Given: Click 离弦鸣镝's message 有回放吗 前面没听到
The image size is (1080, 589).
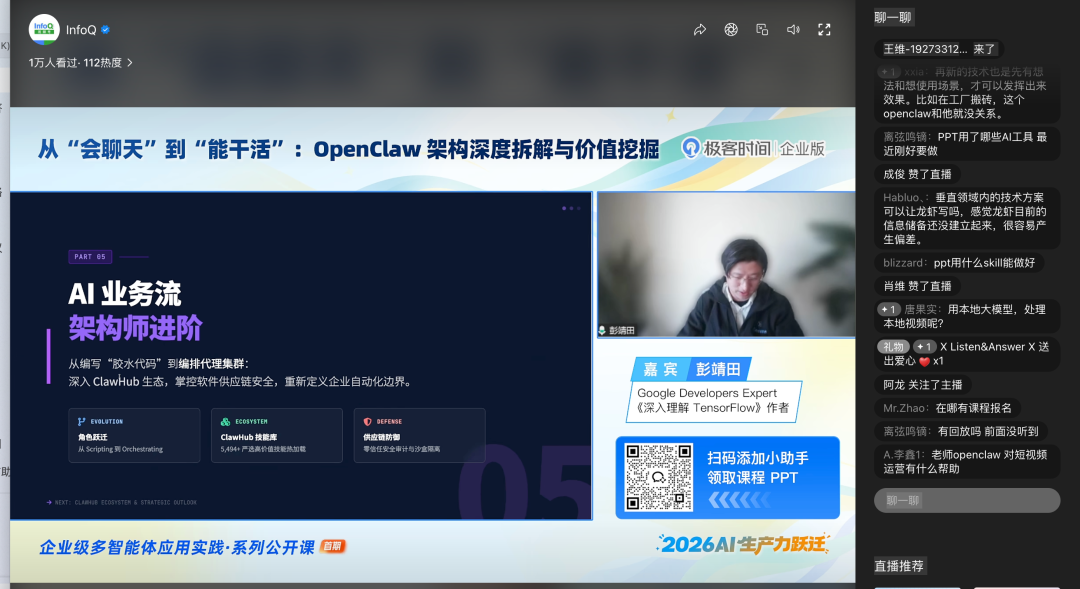Looking at the screenshot, I should coord(961,431).
